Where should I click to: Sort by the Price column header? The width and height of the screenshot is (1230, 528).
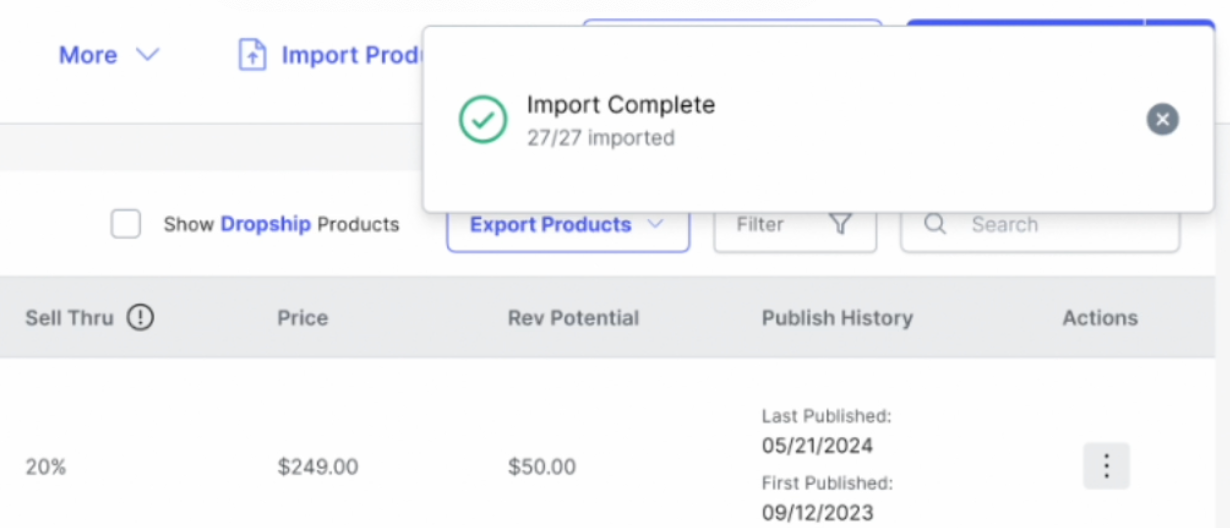point(302,318)
